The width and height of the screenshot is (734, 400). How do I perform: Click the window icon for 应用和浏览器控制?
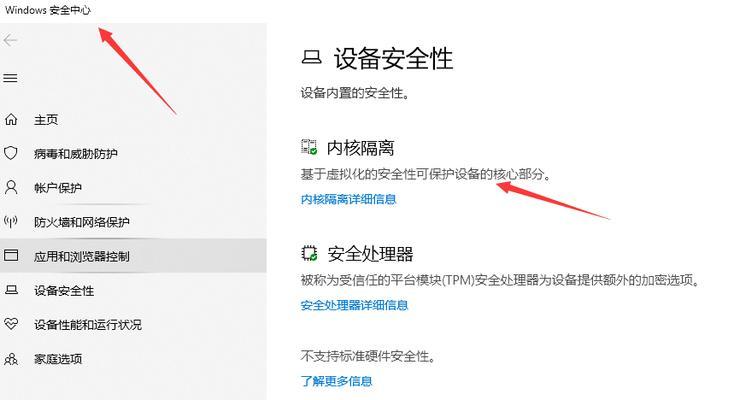click(11, 255)
